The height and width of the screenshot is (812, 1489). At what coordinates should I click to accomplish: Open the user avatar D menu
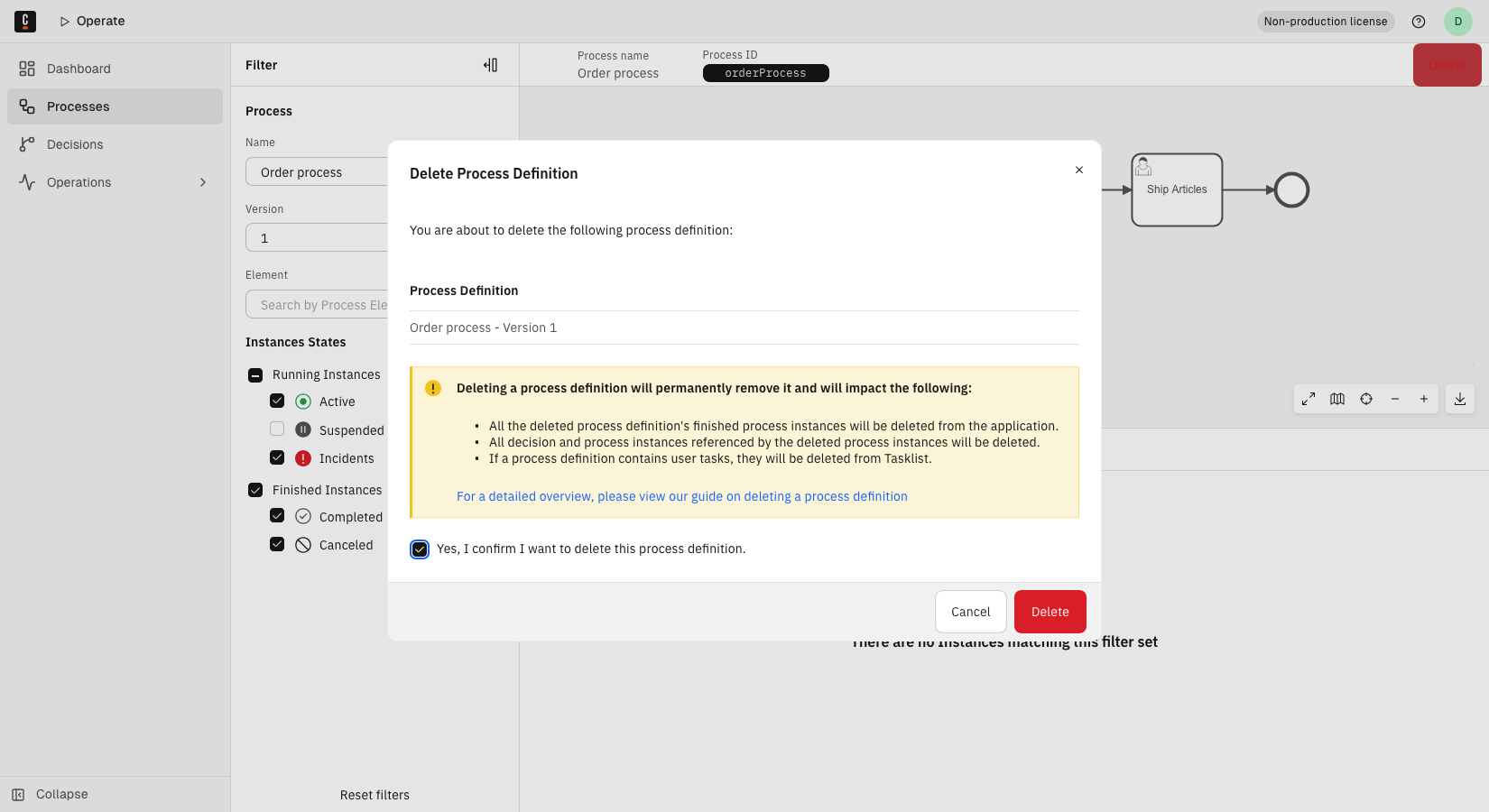point(1458,22)
